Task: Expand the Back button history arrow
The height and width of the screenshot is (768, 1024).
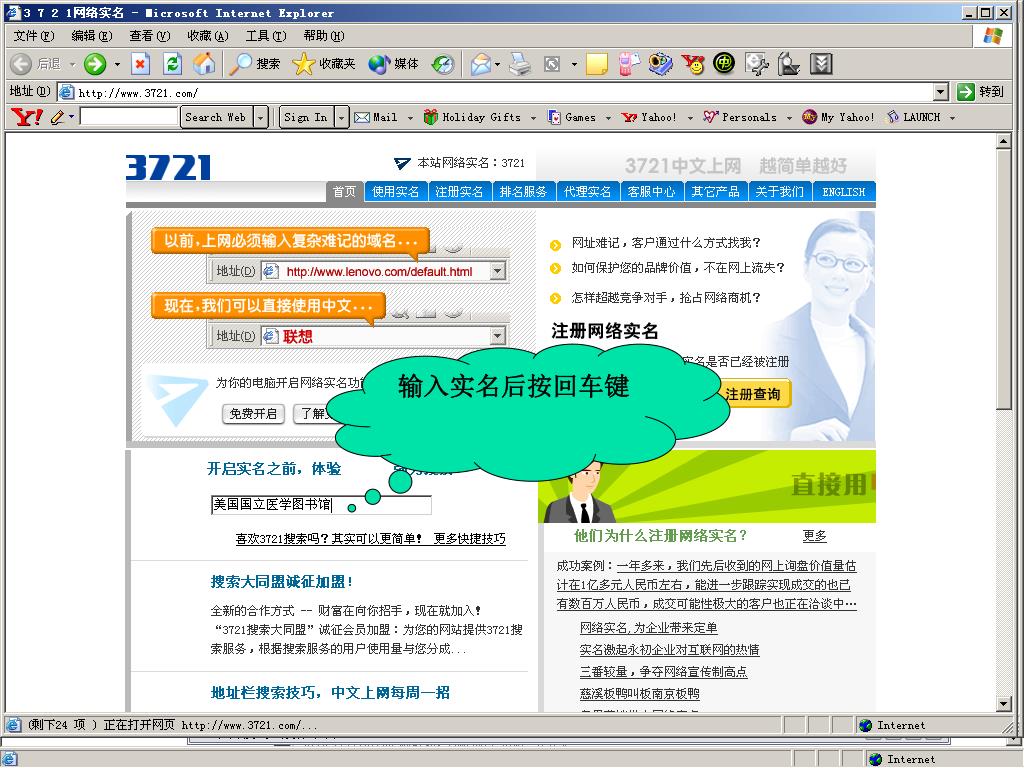Action: point(72,65)
